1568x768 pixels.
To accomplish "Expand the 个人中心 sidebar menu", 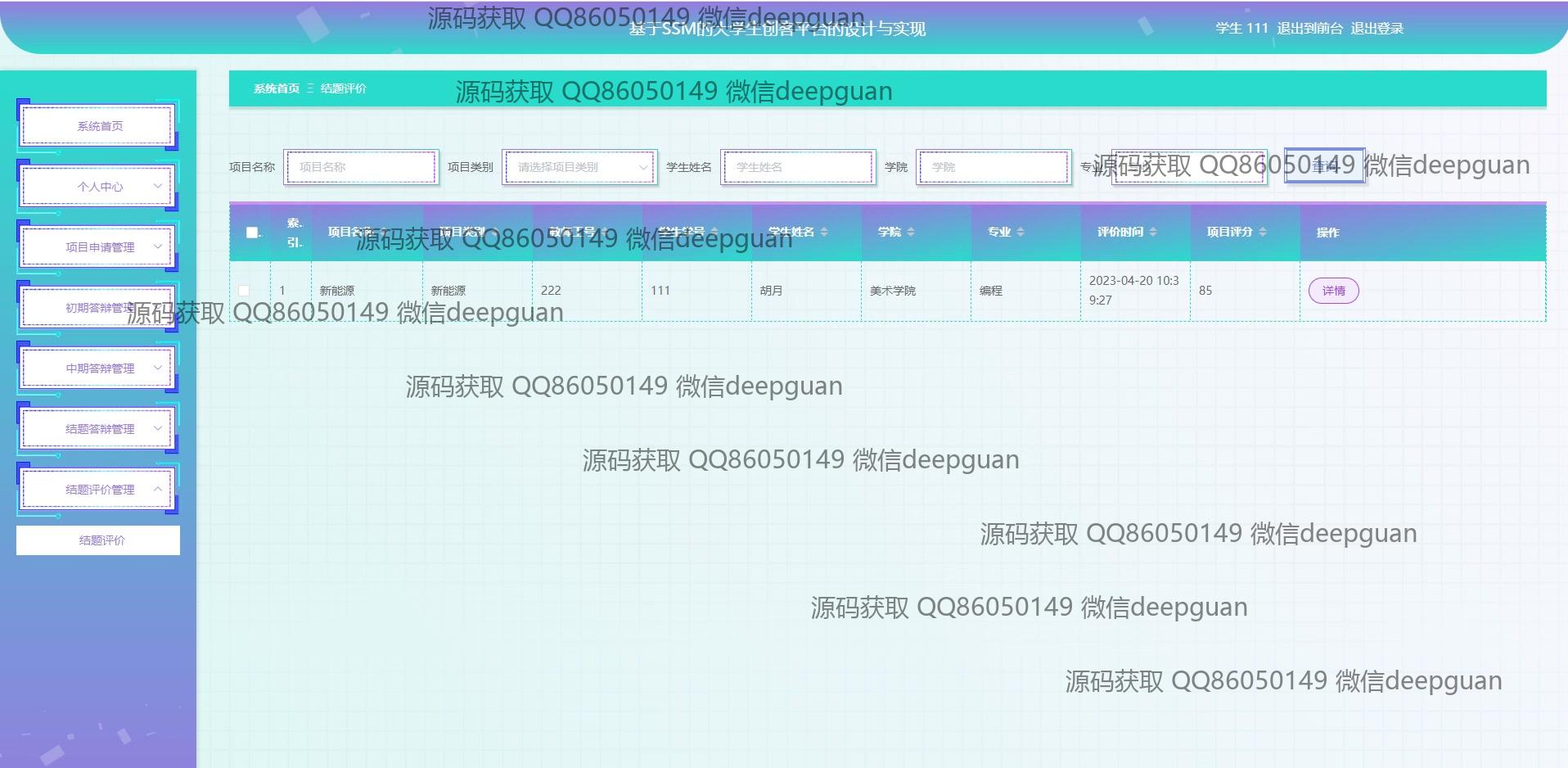I will (98, 187).
